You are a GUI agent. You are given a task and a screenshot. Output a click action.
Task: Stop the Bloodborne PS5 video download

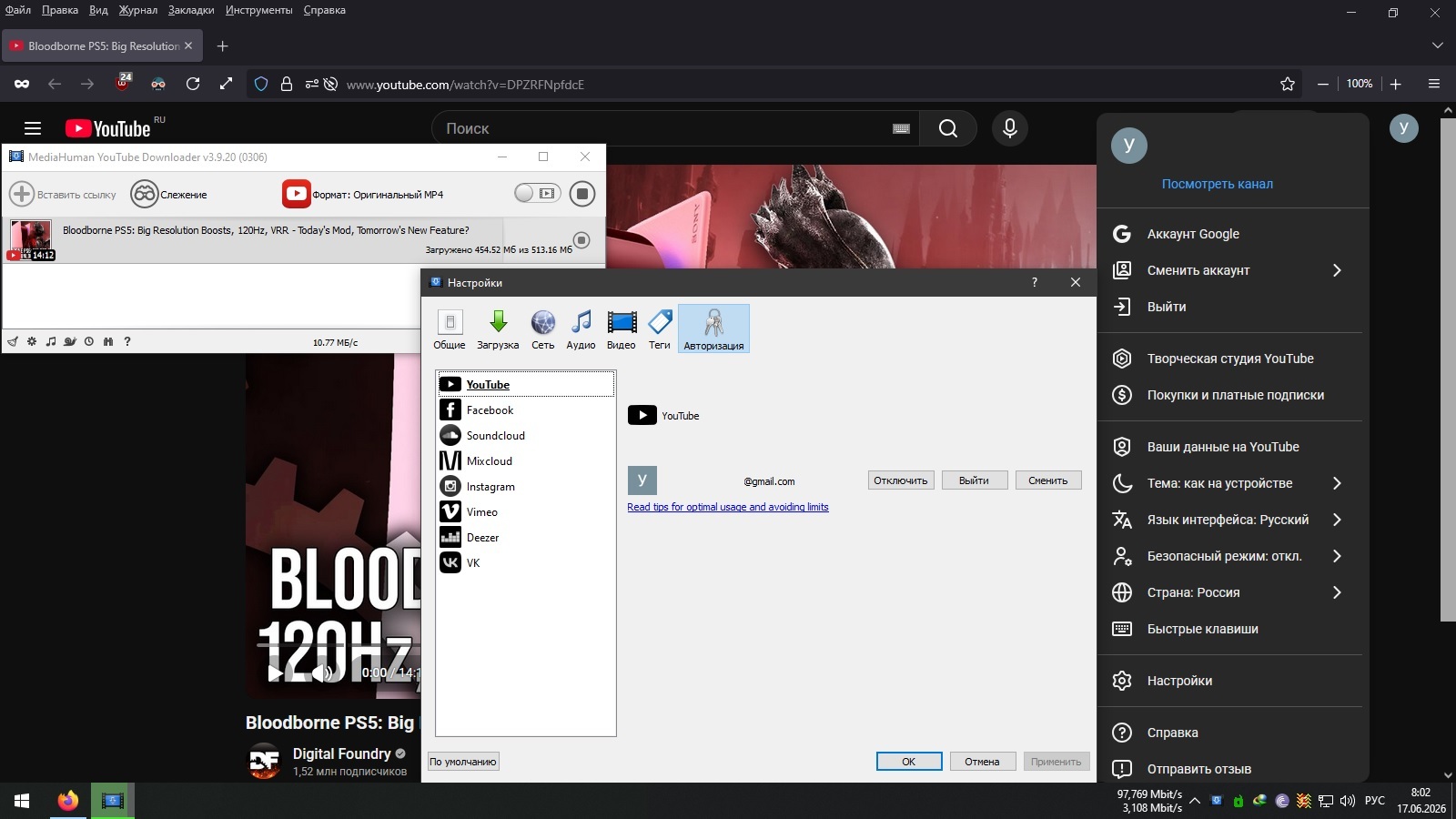[582, 240]
